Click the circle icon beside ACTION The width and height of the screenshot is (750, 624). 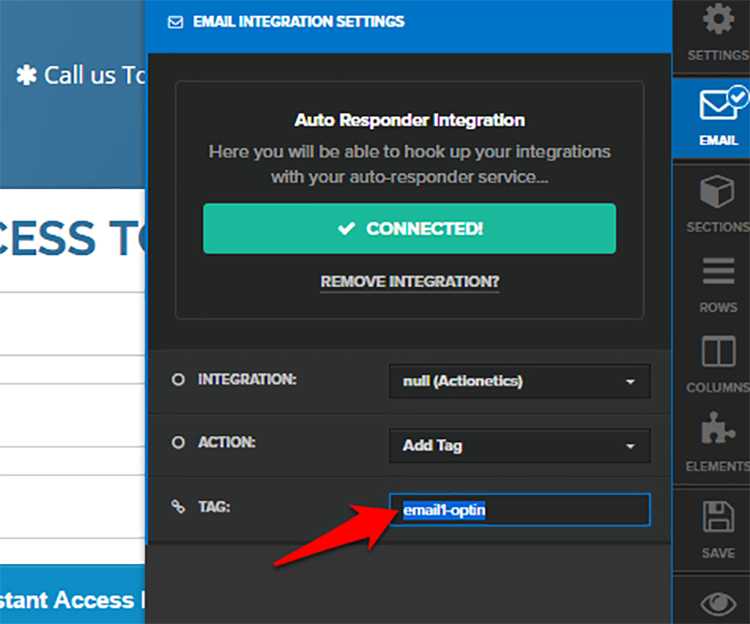(178, 442)
